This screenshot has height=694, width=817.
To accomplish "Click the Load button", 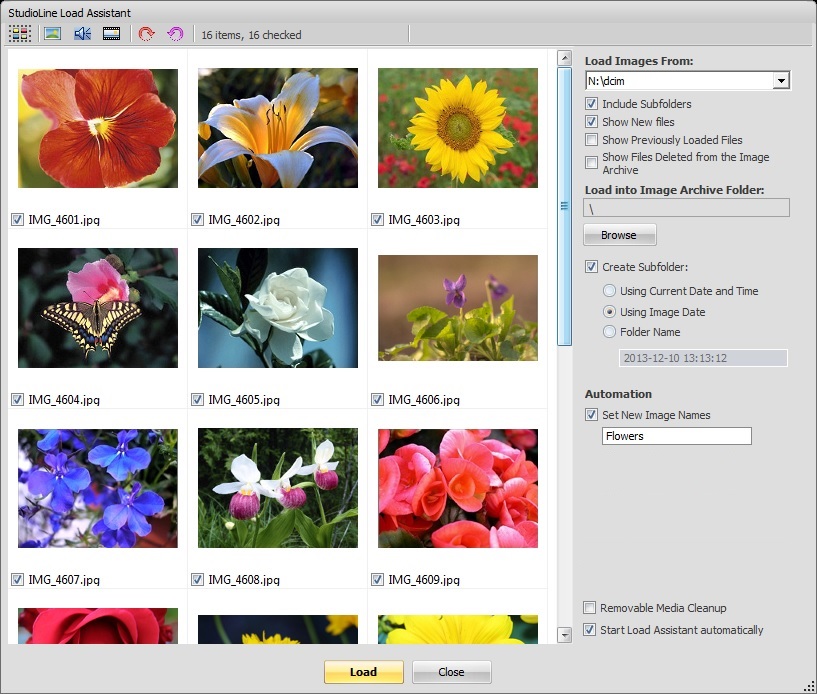I will [364, 672].
